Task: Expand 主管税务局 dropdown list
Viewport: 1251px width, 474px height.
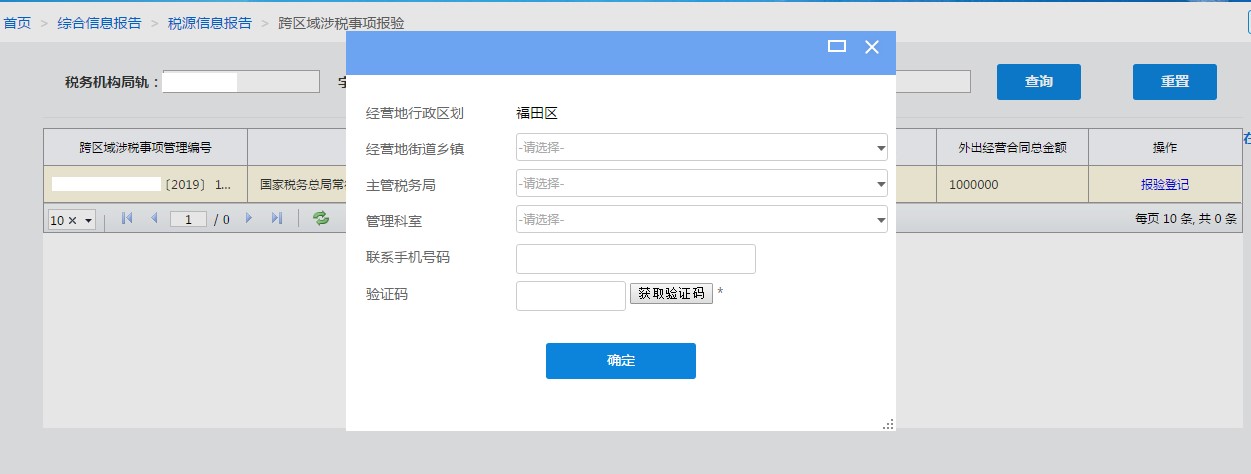Action: 701,184
